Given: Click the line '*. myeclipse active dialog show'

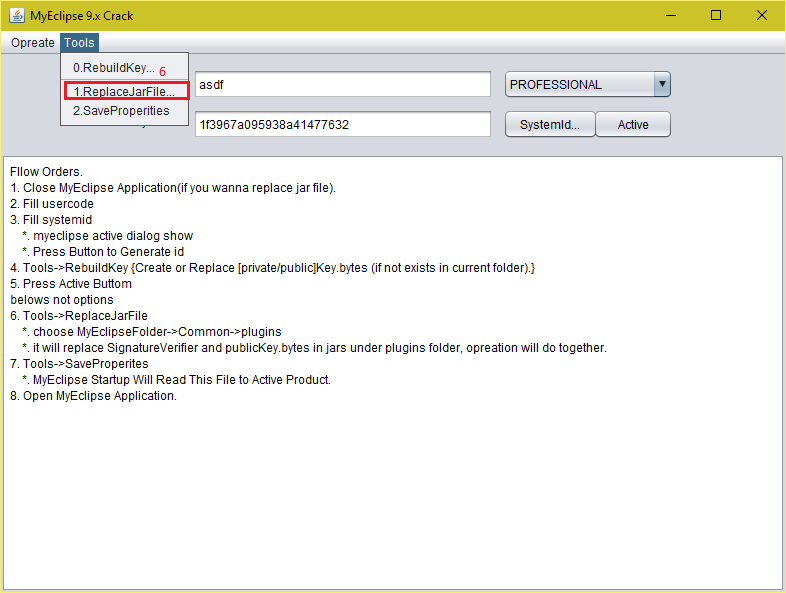Looking at the screenshot, I should coord(107,236).
